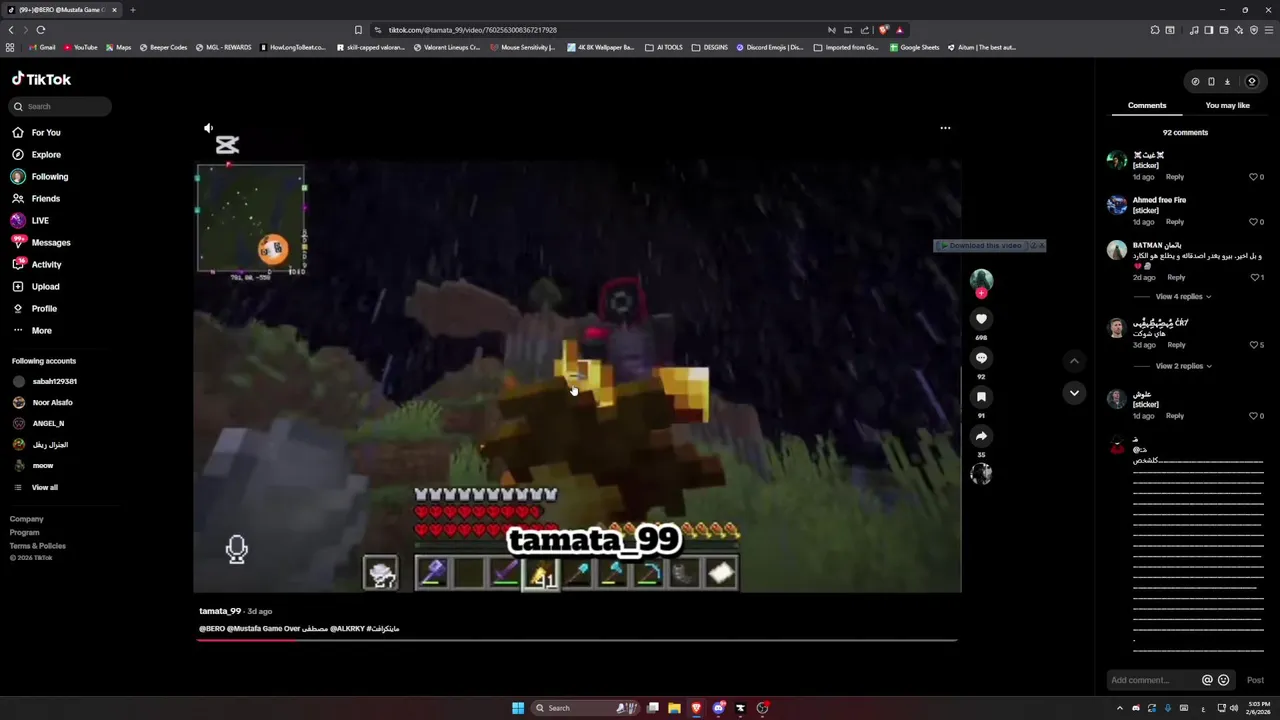Open the #ماينكرافت hashtag link
This screenshot has width=1280, height=720.
383,629
